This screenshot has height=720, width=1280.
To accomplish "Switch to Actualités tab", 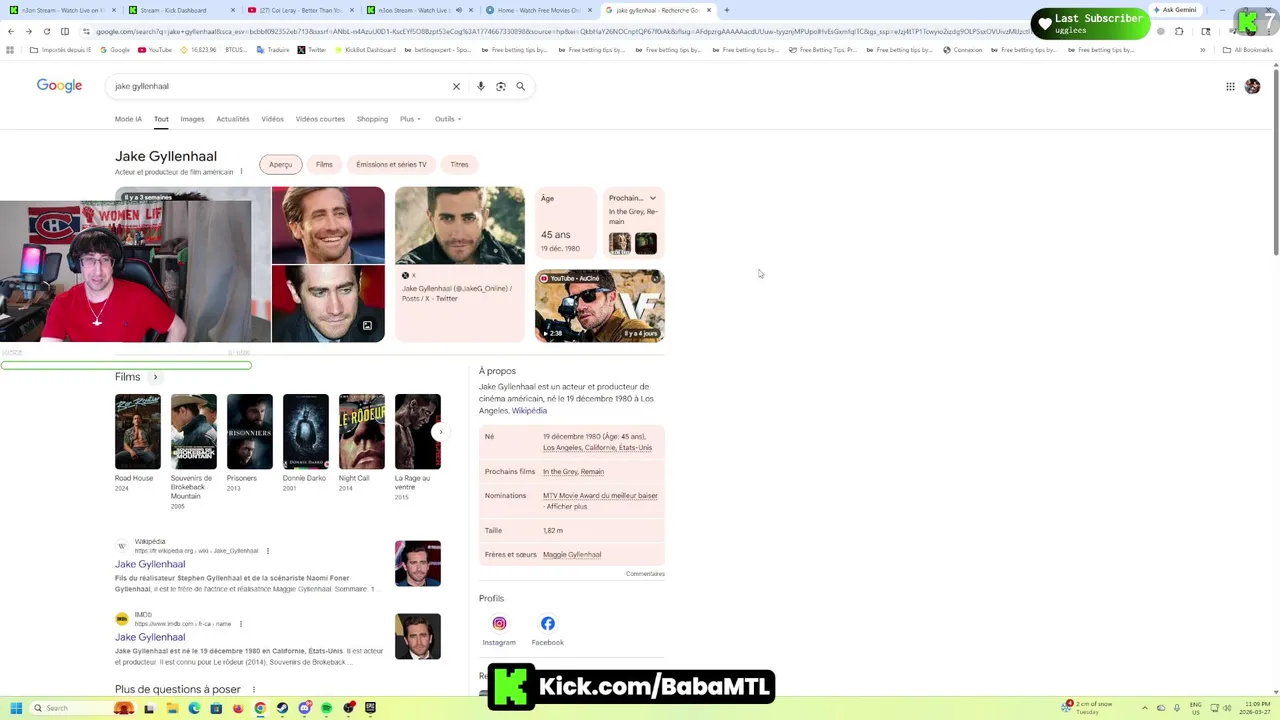I will click(x=233, y=119).
